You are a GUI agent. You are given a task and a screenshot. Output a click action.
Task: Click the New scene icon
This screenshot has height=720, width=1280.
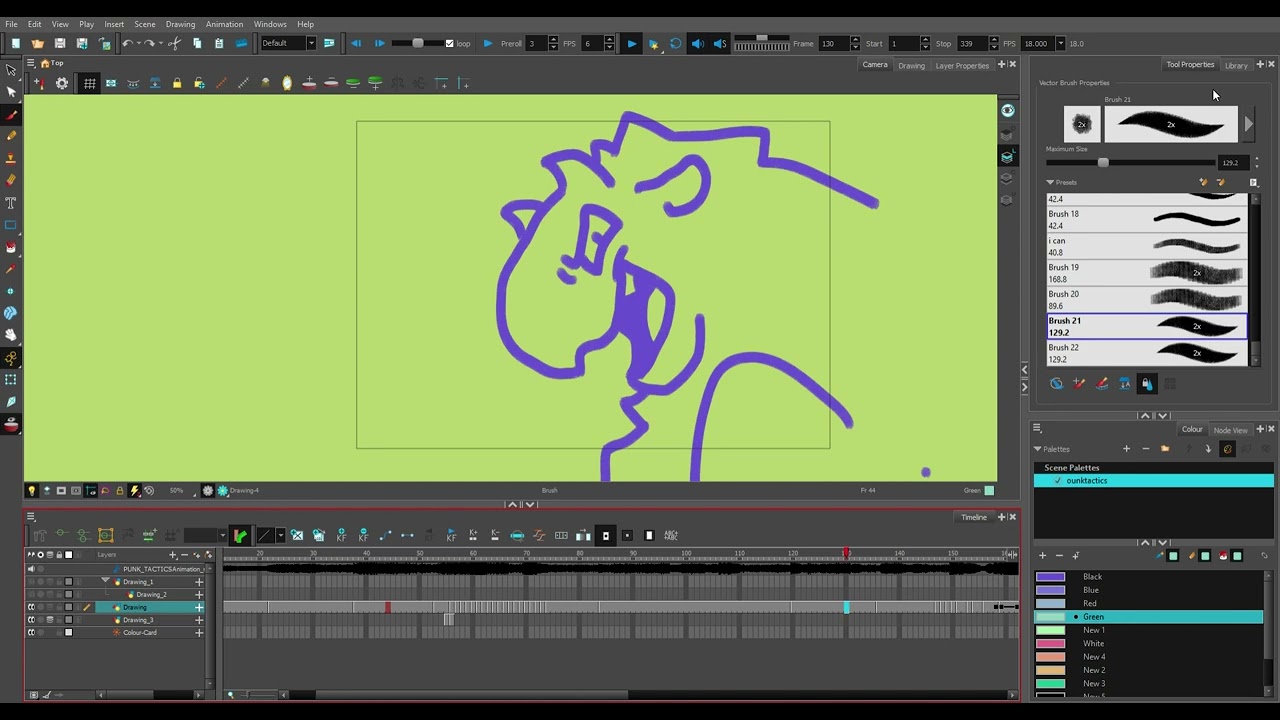[x=16, y=43]
